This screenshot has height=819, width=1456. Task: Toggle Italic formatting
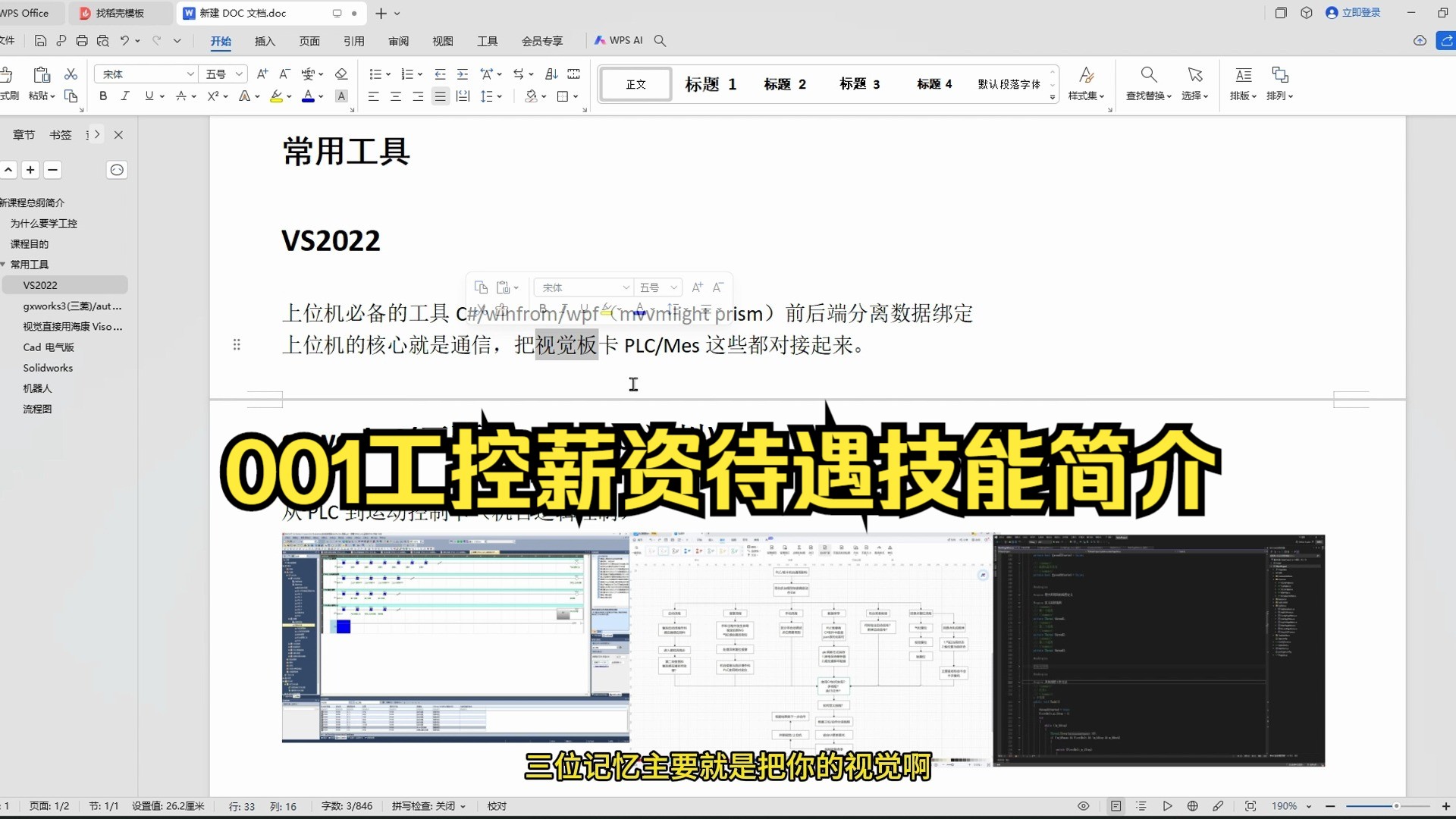click(125, 96)
